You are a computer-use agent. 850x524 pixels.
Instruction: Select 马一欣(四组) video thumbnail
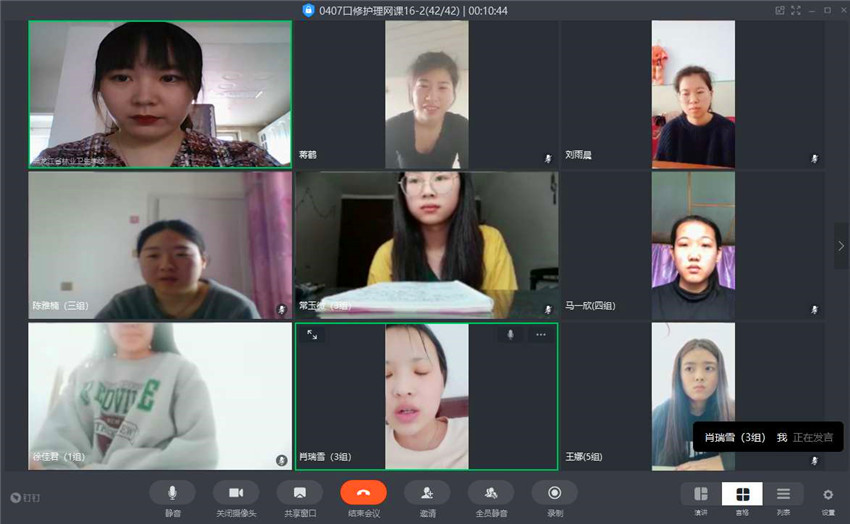click(693, 245)
